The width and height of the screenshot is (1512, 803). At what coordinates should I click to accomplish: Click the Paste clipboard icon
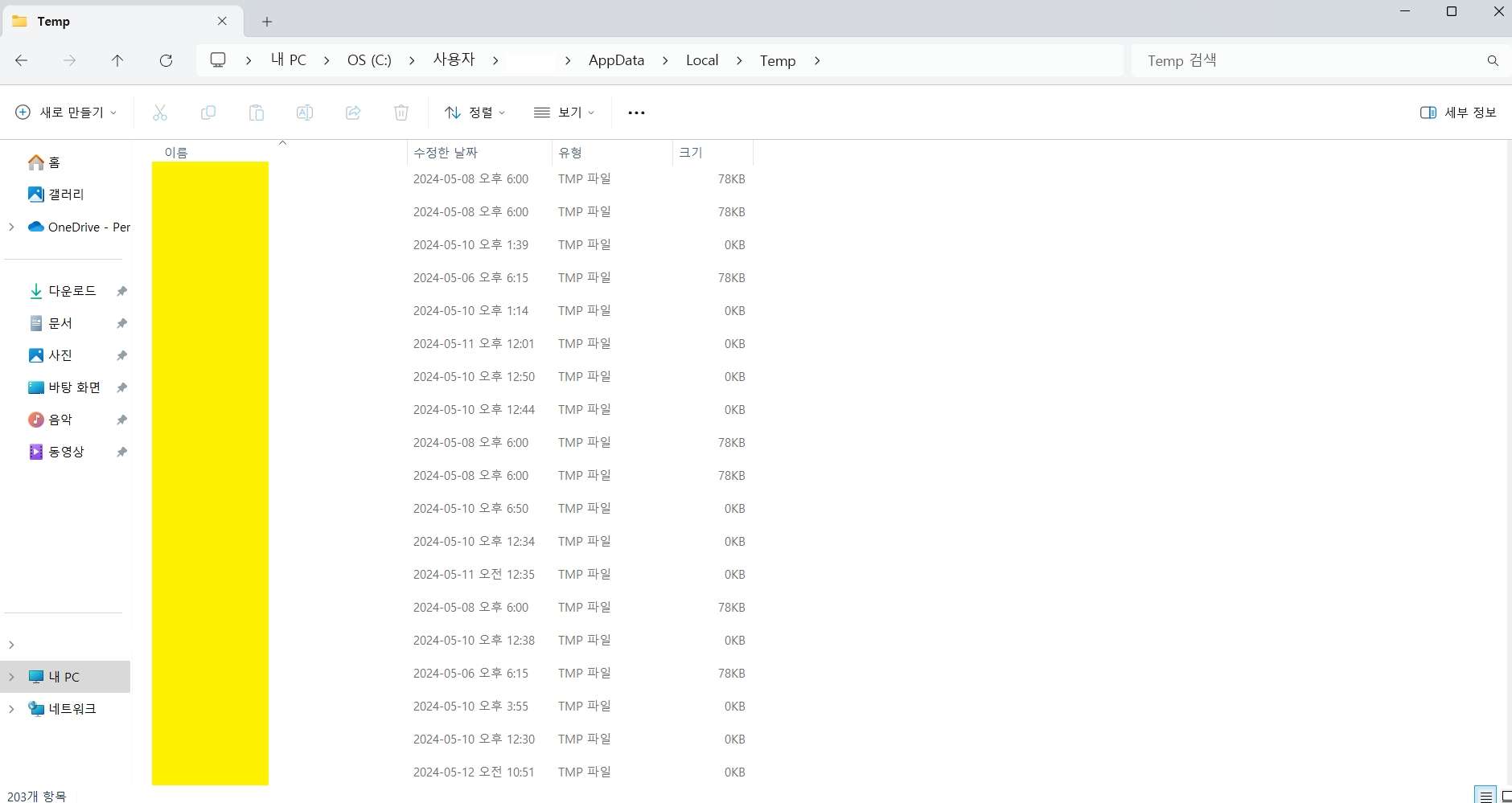(x=257, y=113)
